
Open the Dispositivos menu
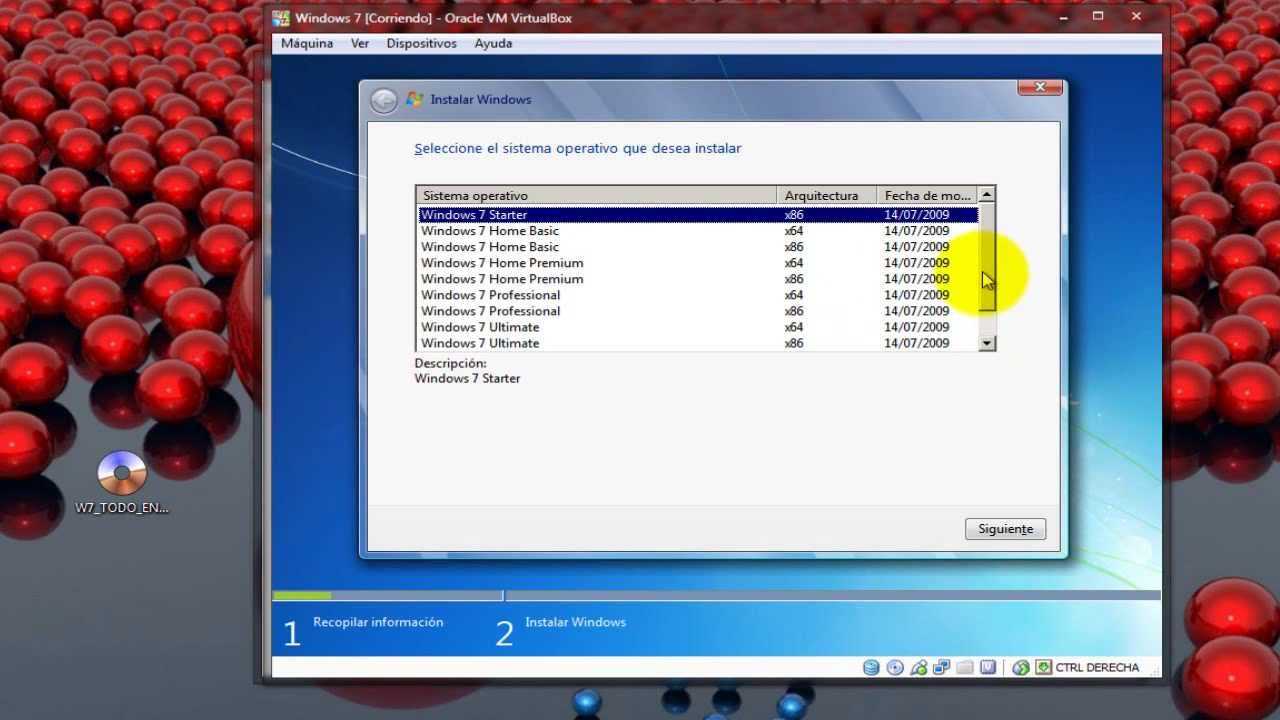click(421, 44)
